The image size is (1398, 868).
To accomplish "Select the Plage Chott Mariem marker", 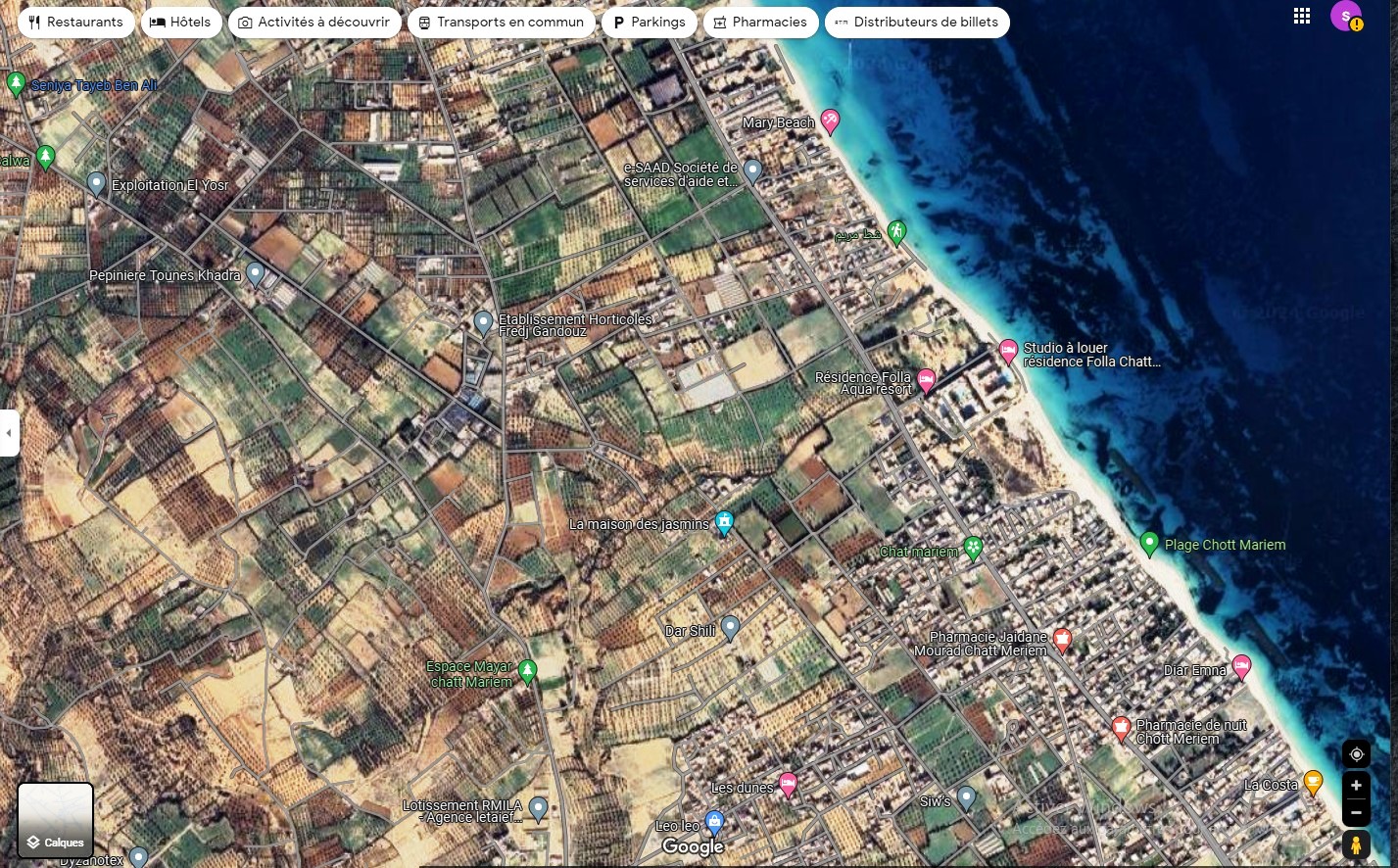I will [1150, 543].
